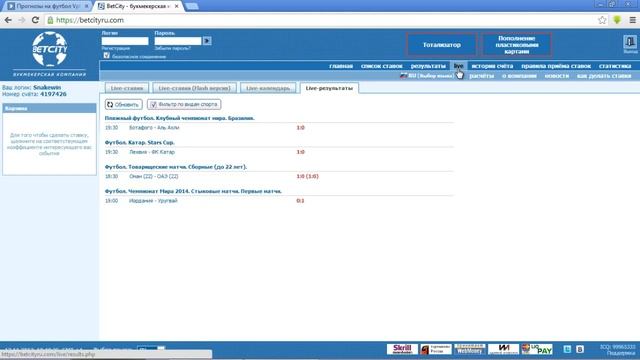
Task: Click the browser forward arrow
Action: click(x=22, y=20)
